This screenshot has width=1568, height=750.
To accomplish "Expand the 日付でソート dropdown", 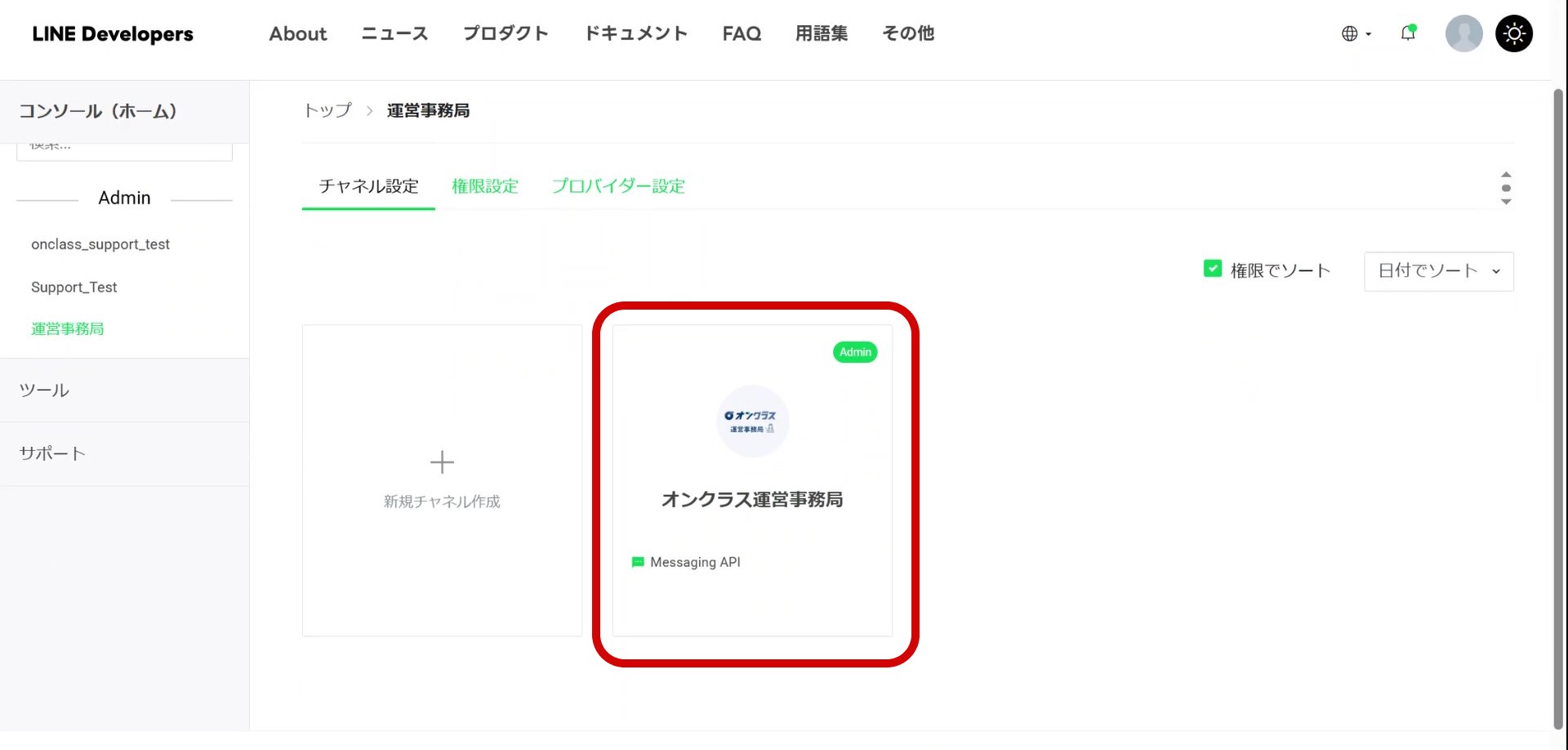I will tap(1438, 271).
